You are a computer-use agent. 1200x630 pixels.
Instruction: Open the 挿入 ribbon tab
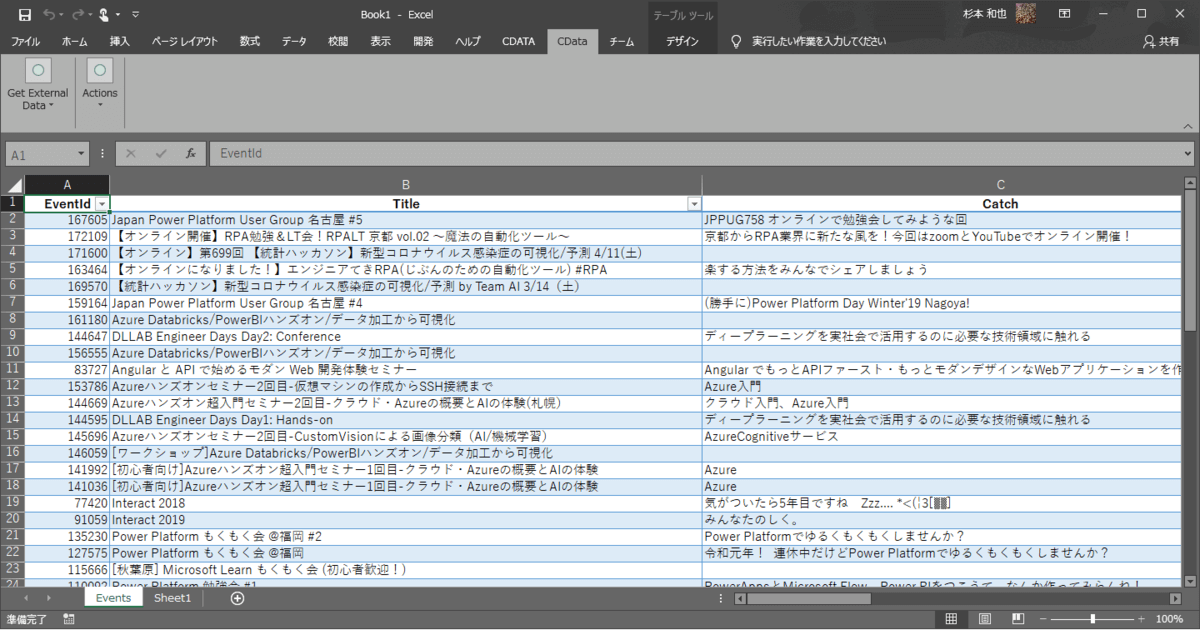[x=120, y=41]
